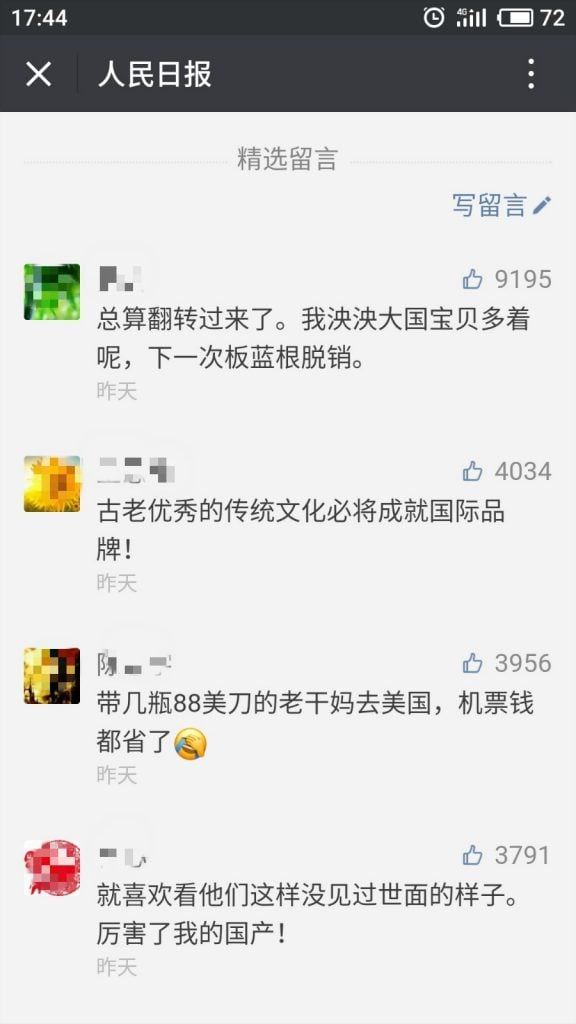Image resolution: width=576 pixels, height=1024 pixels.
Task: Tap the 人民日报 title in header
Action: click(155, 74)
